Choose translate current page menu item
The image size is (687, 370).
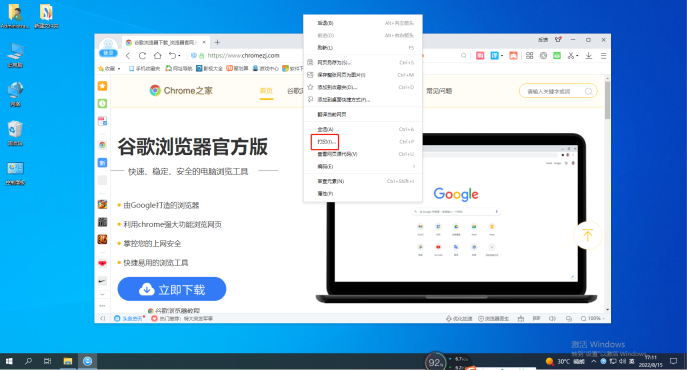363,114
